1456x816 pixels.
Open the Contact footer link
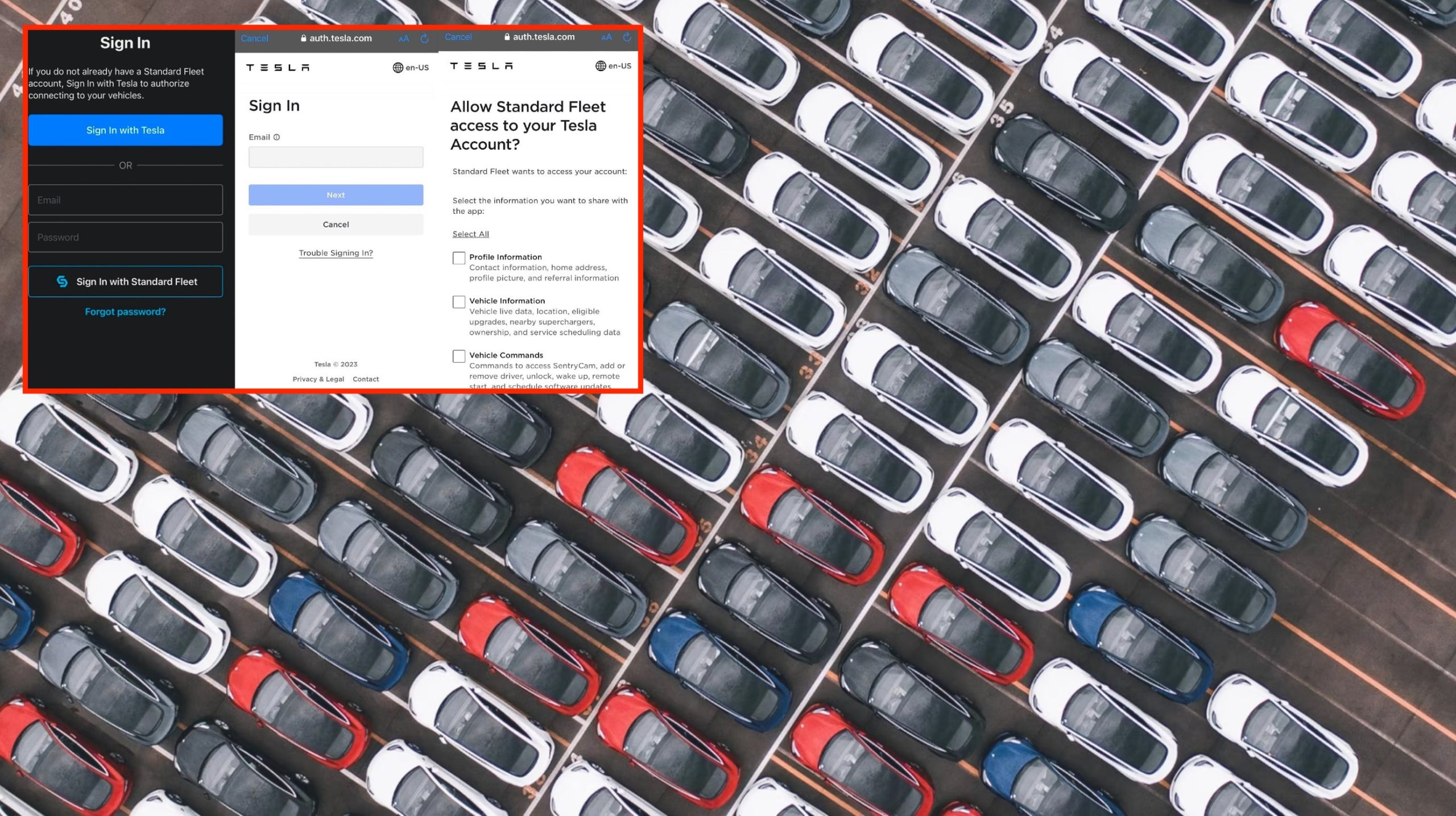point(366,379)
